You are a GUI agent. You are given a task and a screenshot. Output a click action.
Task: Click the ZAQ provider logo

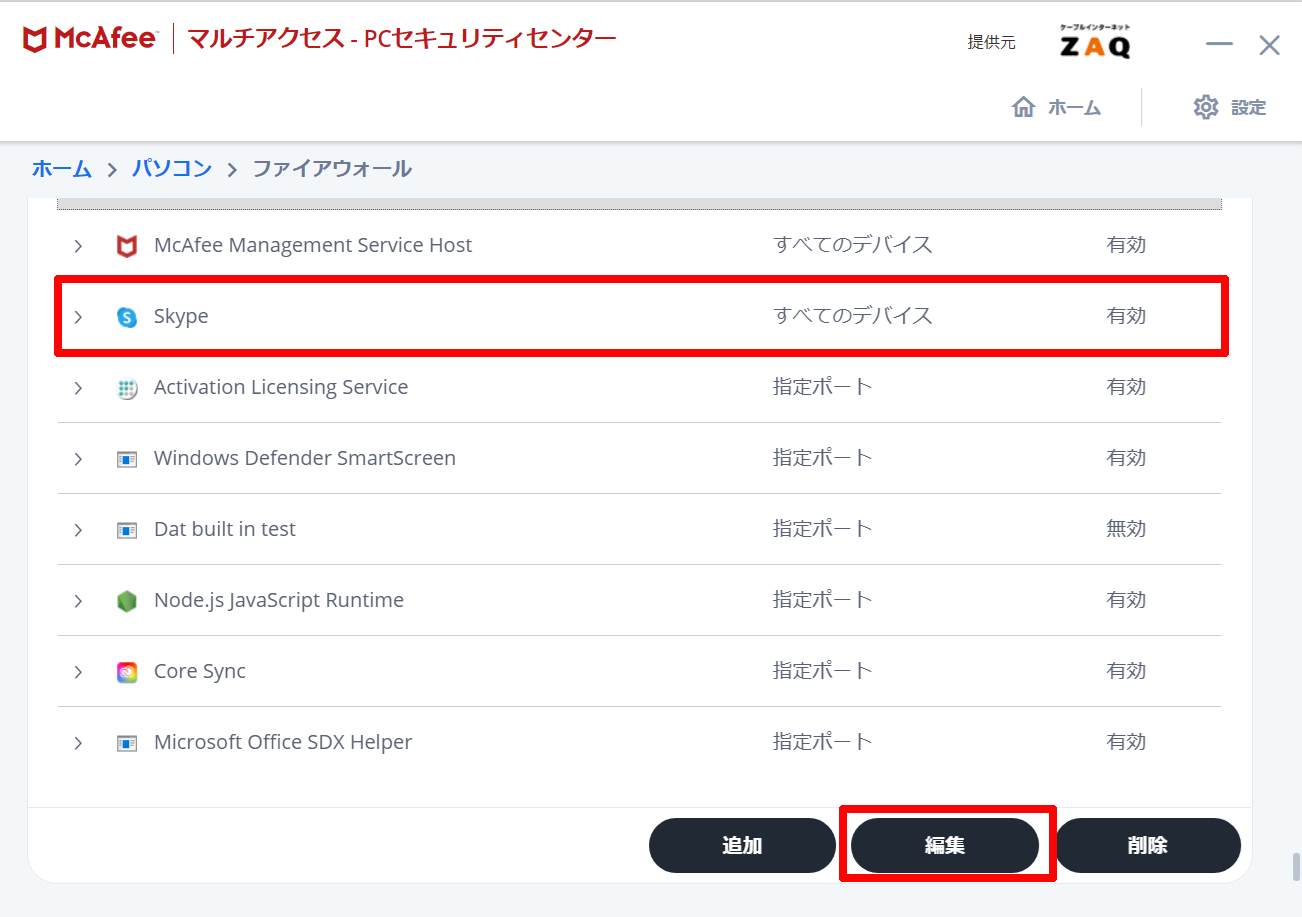tap(1095, 42)
